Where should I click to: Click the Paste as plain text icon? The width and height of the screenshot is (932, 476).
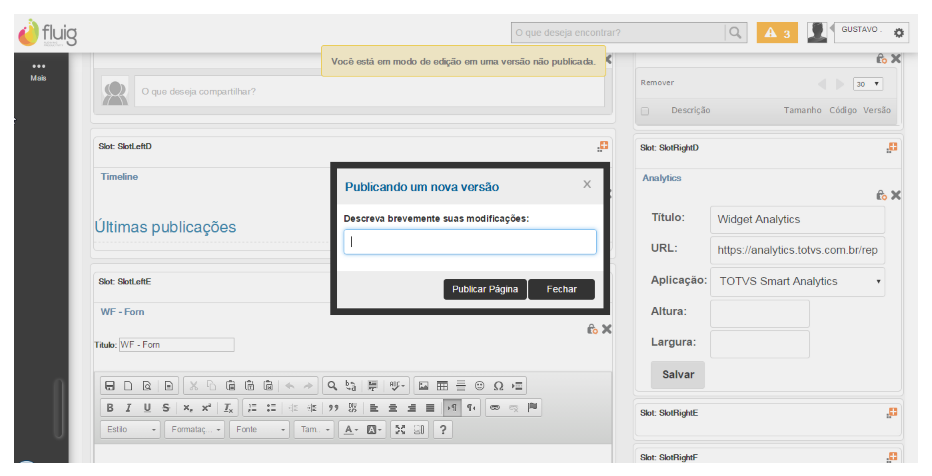[x=250, y=386]
